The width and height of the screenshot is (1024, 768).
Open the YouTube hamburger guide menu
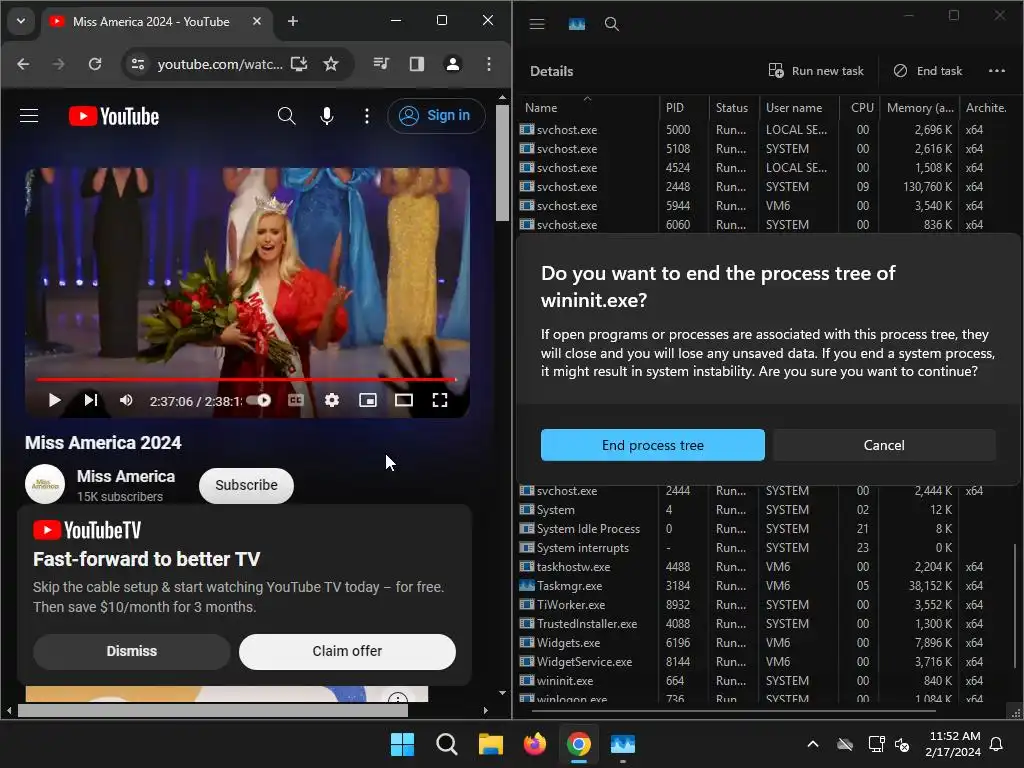click(29, 116)
